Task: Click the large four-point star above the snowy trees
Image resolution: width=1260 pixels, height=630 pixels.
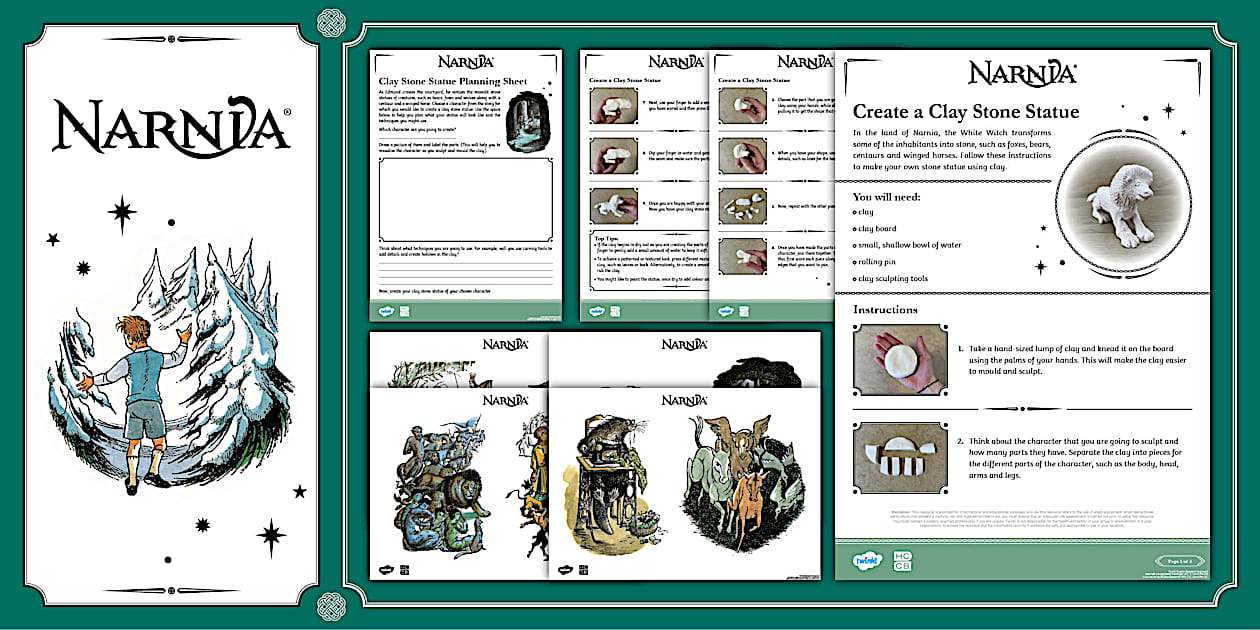Action: [122, 211]
